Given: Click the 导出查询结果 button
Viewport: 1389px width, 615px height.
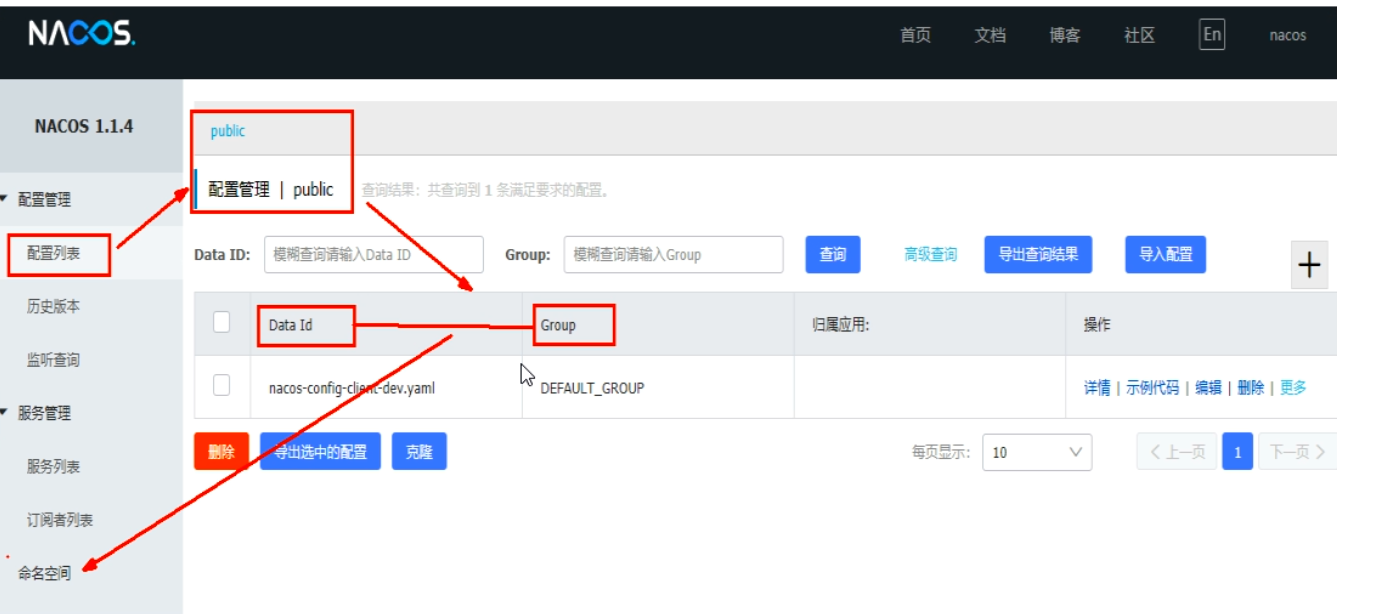Looking at the screenshot, I should 1038,255.
